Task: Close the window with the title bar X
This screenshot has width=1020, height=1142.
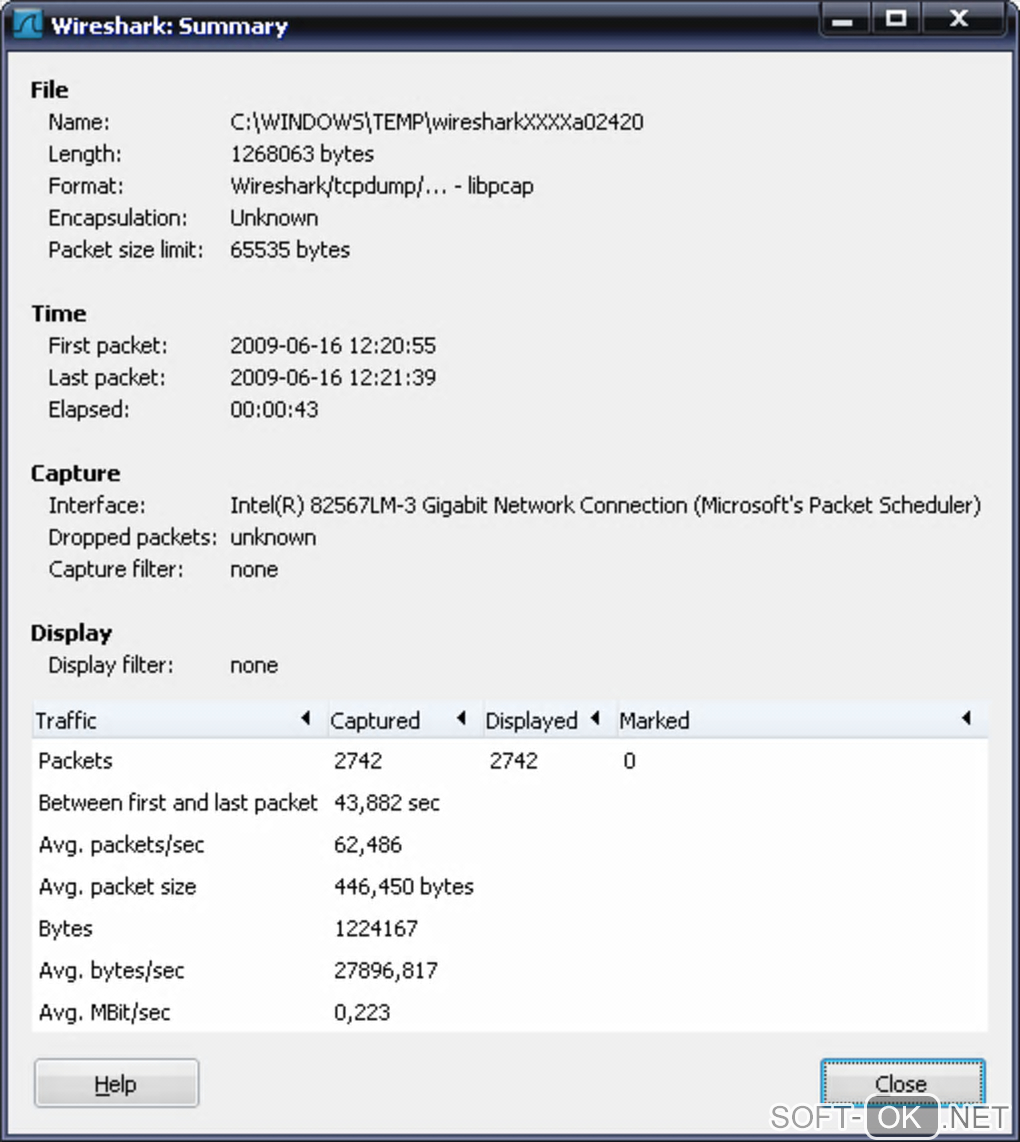Action: tap(960, 20)
